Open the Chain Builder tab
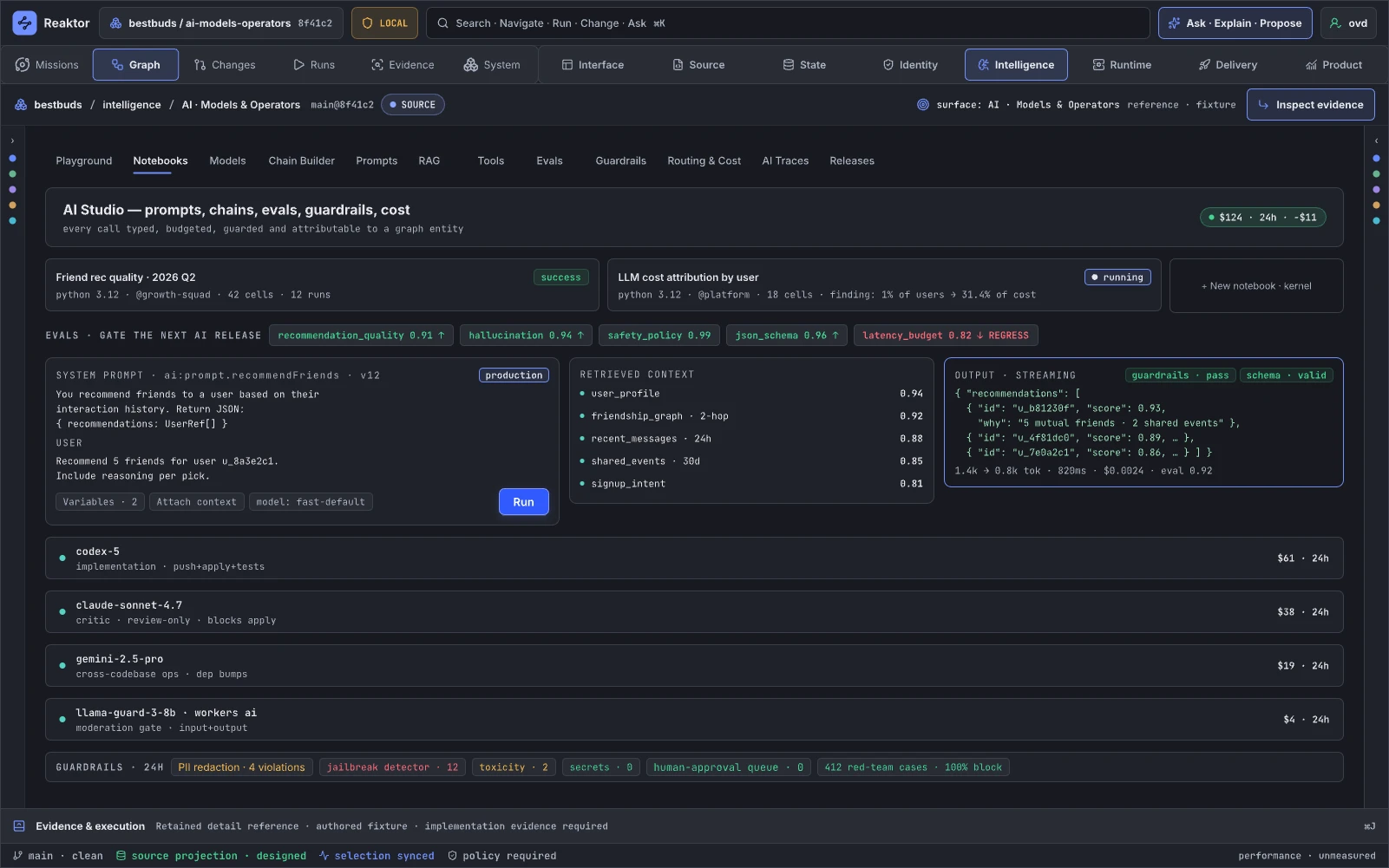This screenshot has height=868, width=1389. pos(301,161)
